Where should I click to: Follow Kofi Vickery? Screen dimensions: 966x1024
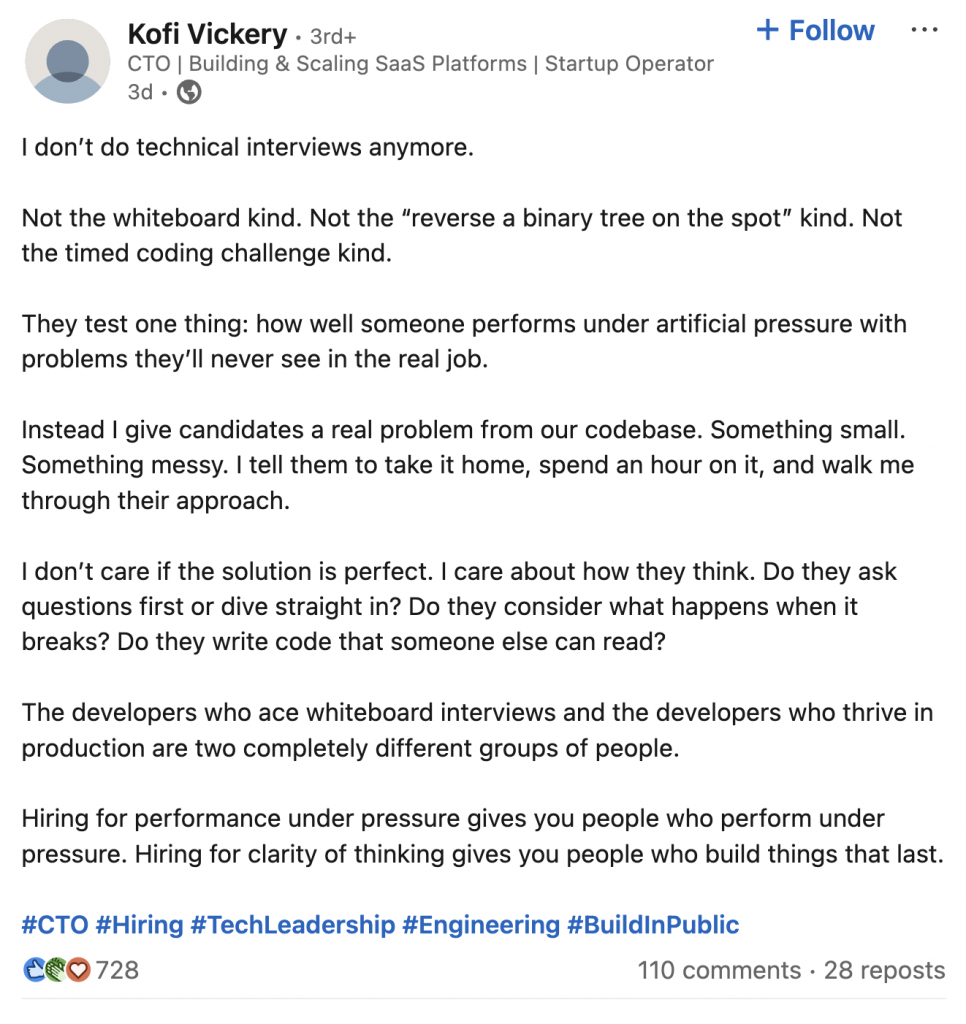814,30
